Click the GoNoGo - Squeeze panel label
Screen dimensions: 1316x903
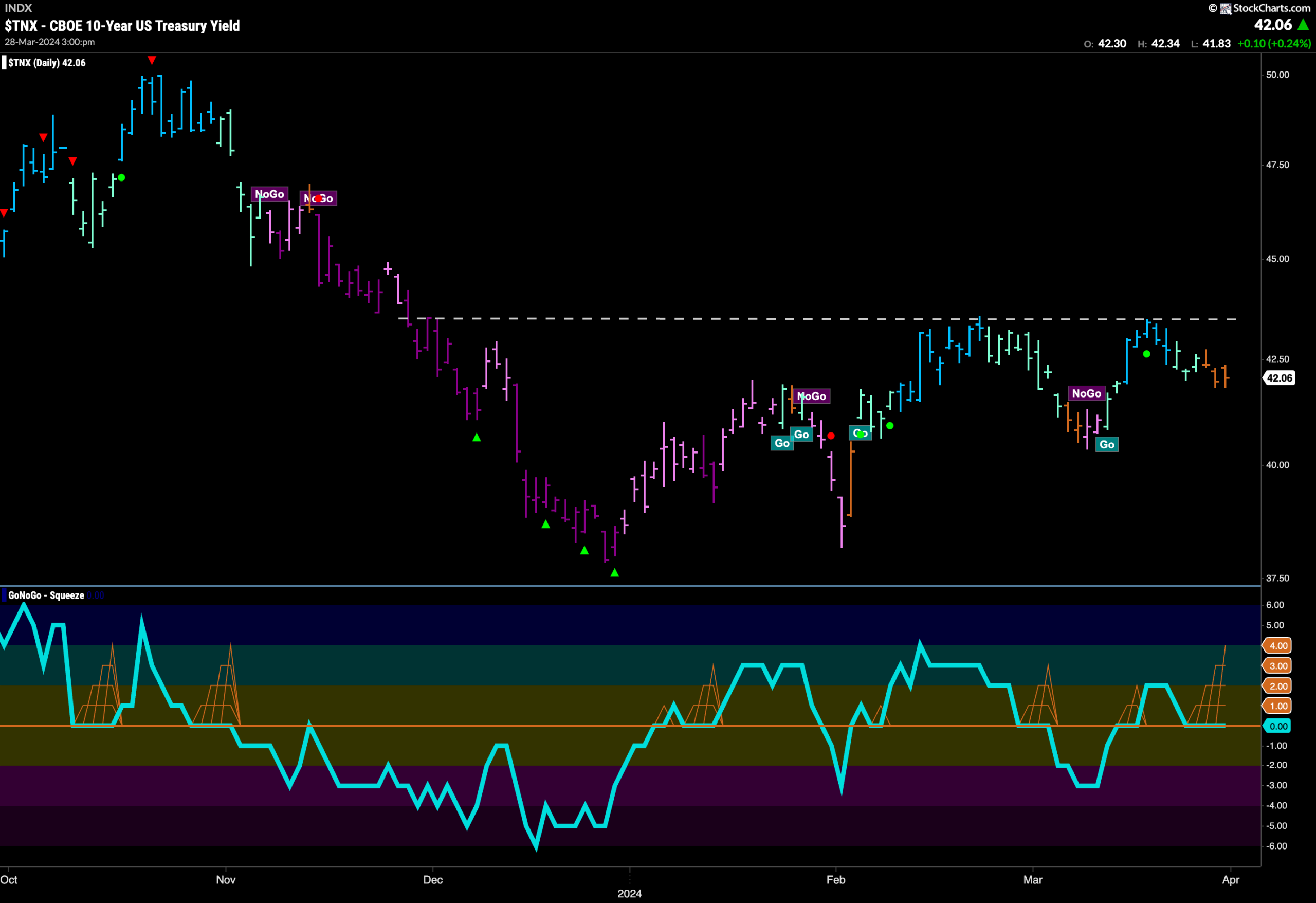(46, 595)
